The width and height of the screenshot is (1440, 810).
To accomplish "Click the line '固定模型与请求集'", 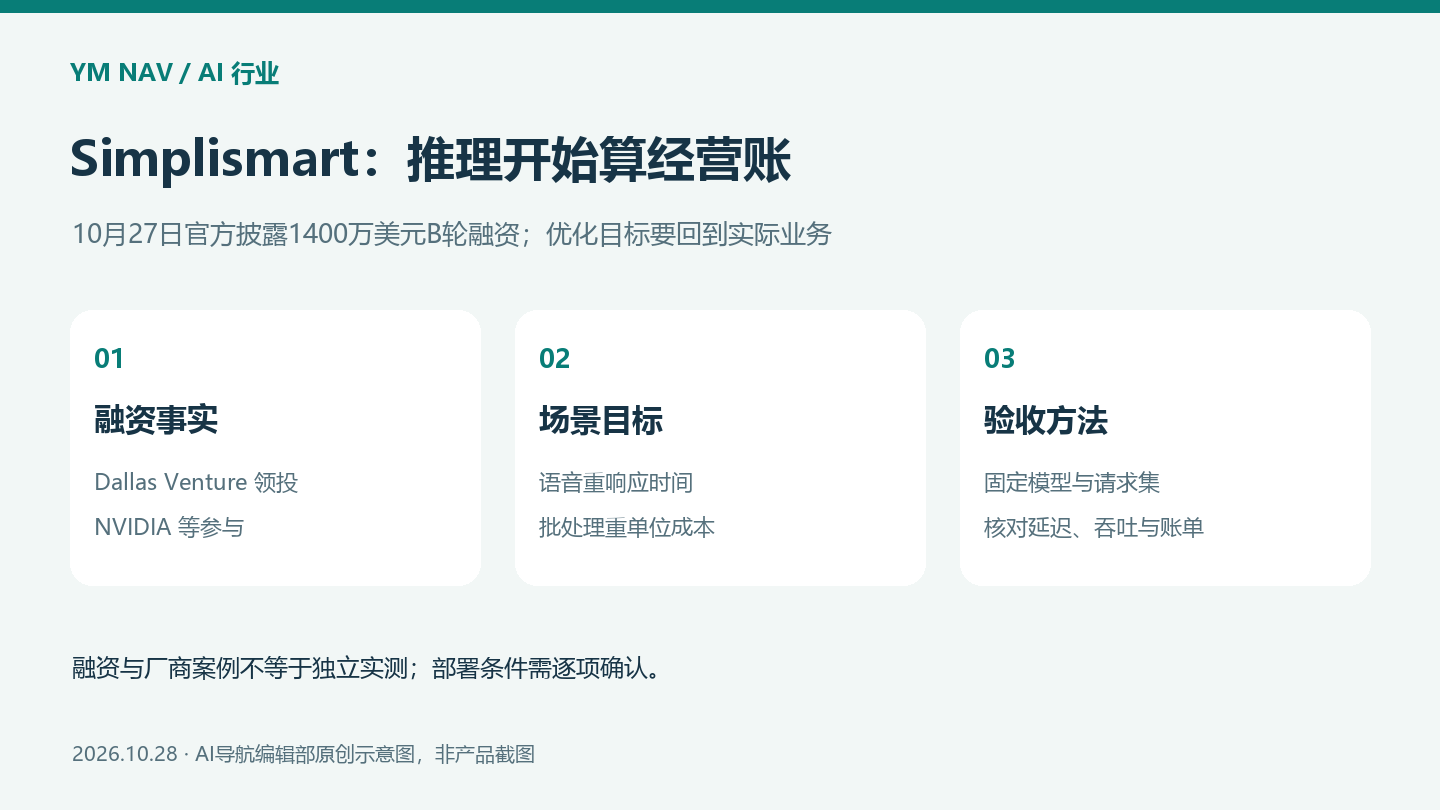I will pos(1072,482).
